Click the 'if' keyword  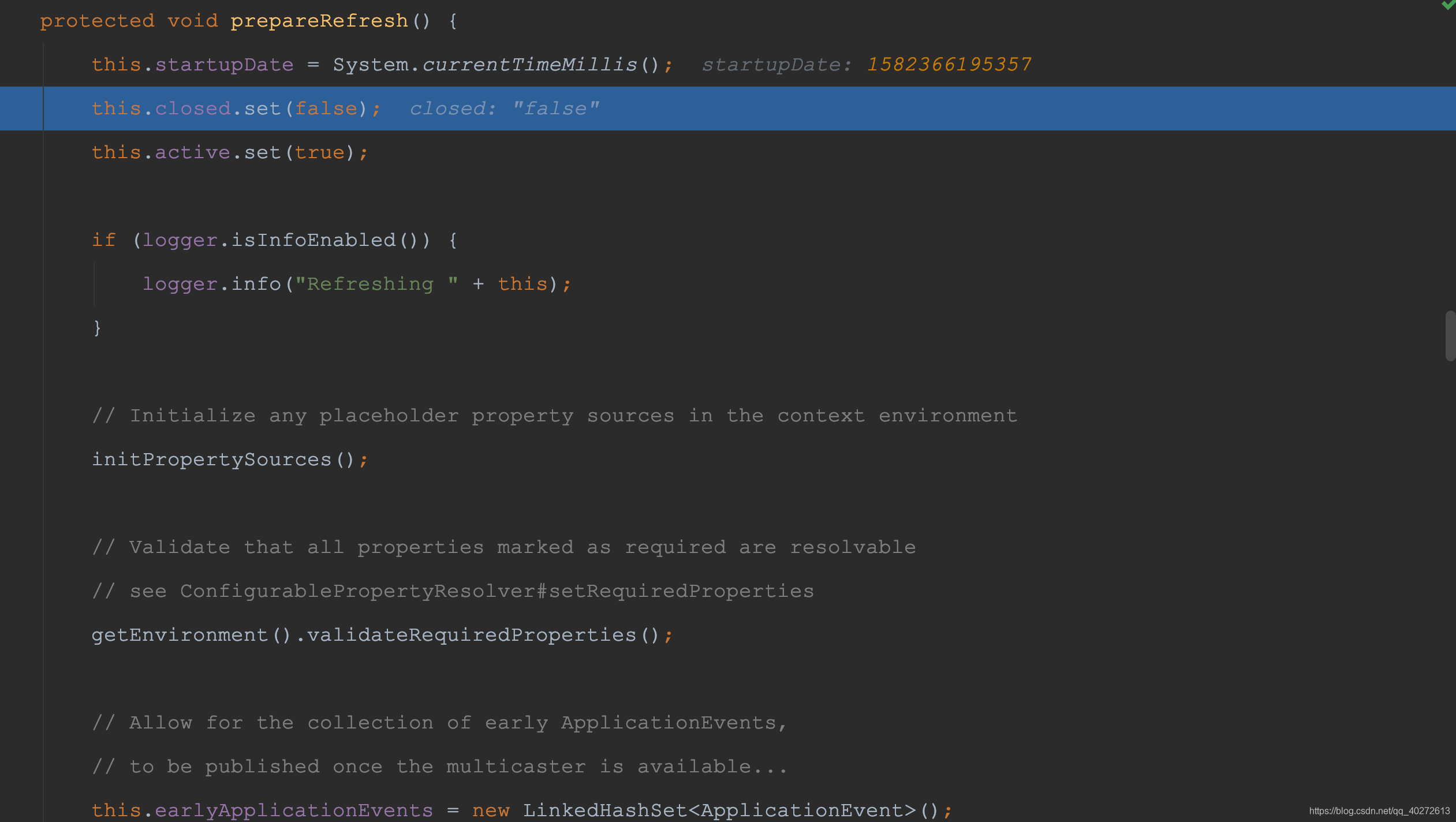tap(104, 240)
